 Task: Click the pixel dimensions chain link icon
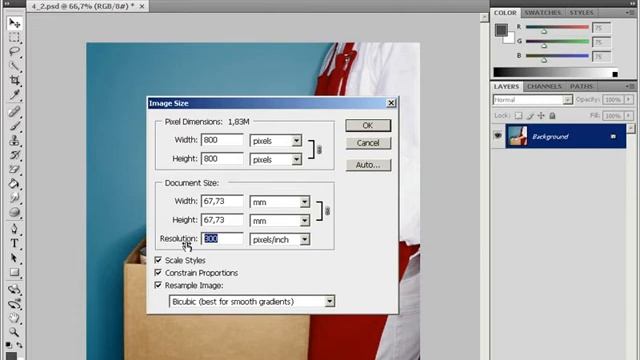(319, 150)
